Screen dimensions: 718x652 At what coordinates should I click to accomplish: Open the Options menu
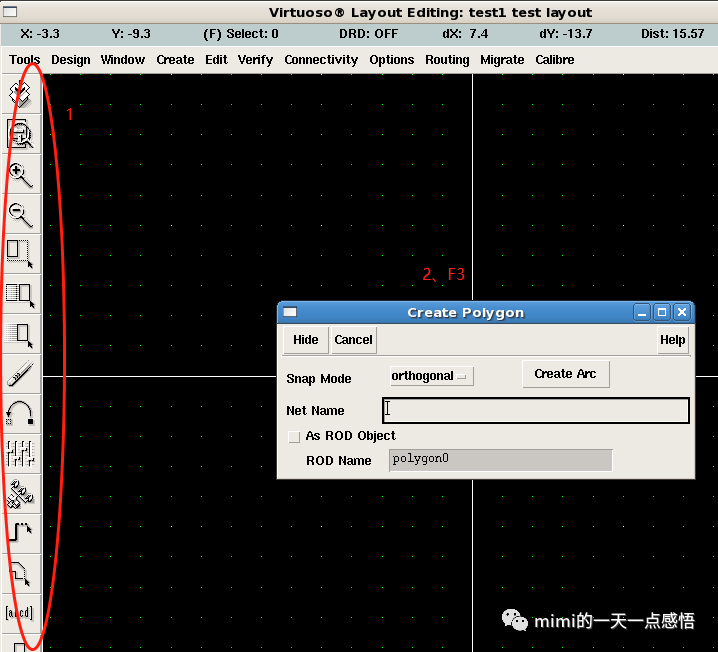click(x=392, y=60)
